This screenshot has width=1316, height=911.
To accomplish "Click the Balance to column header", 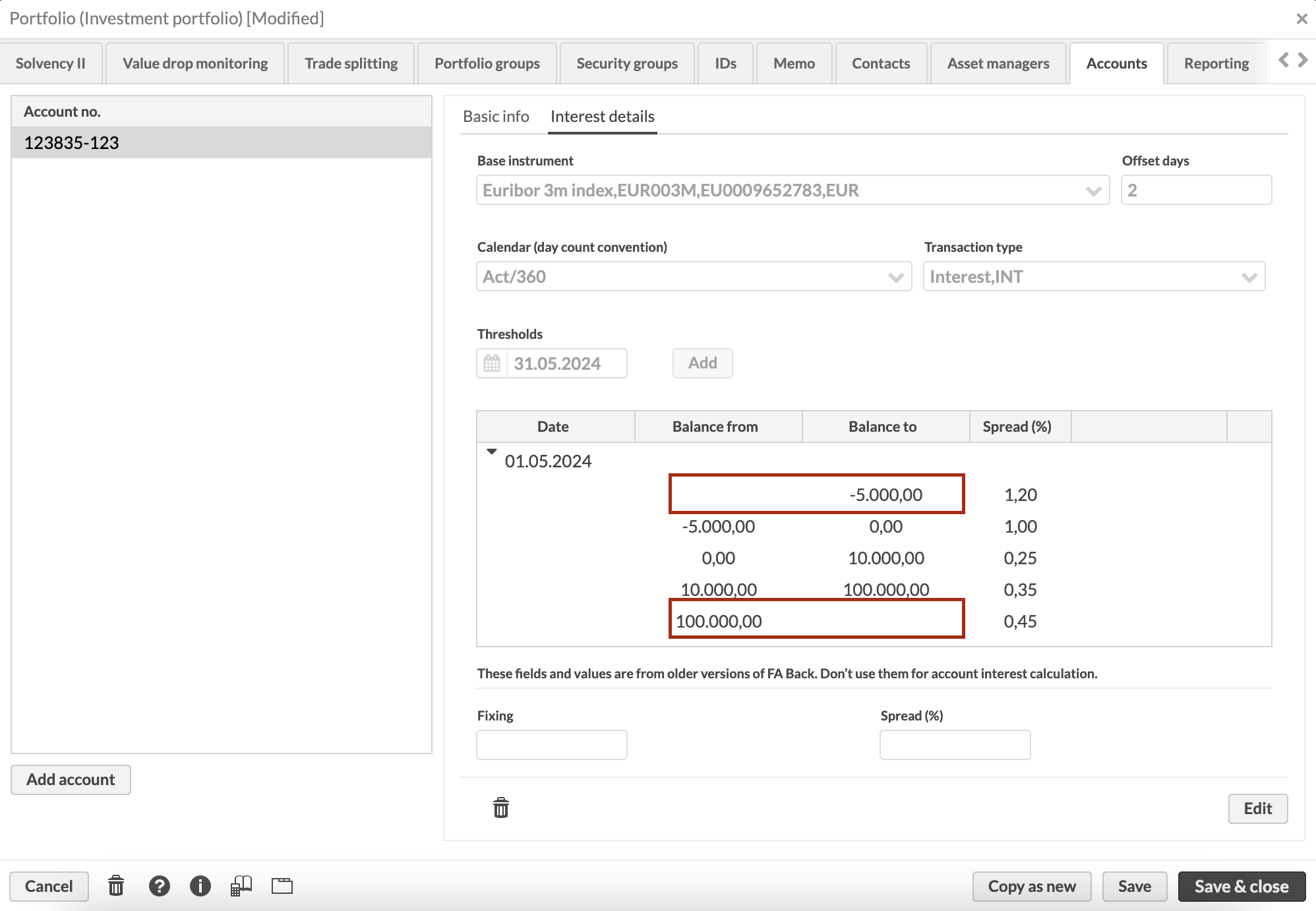I will pyautogui.click(x=885, y=426).
